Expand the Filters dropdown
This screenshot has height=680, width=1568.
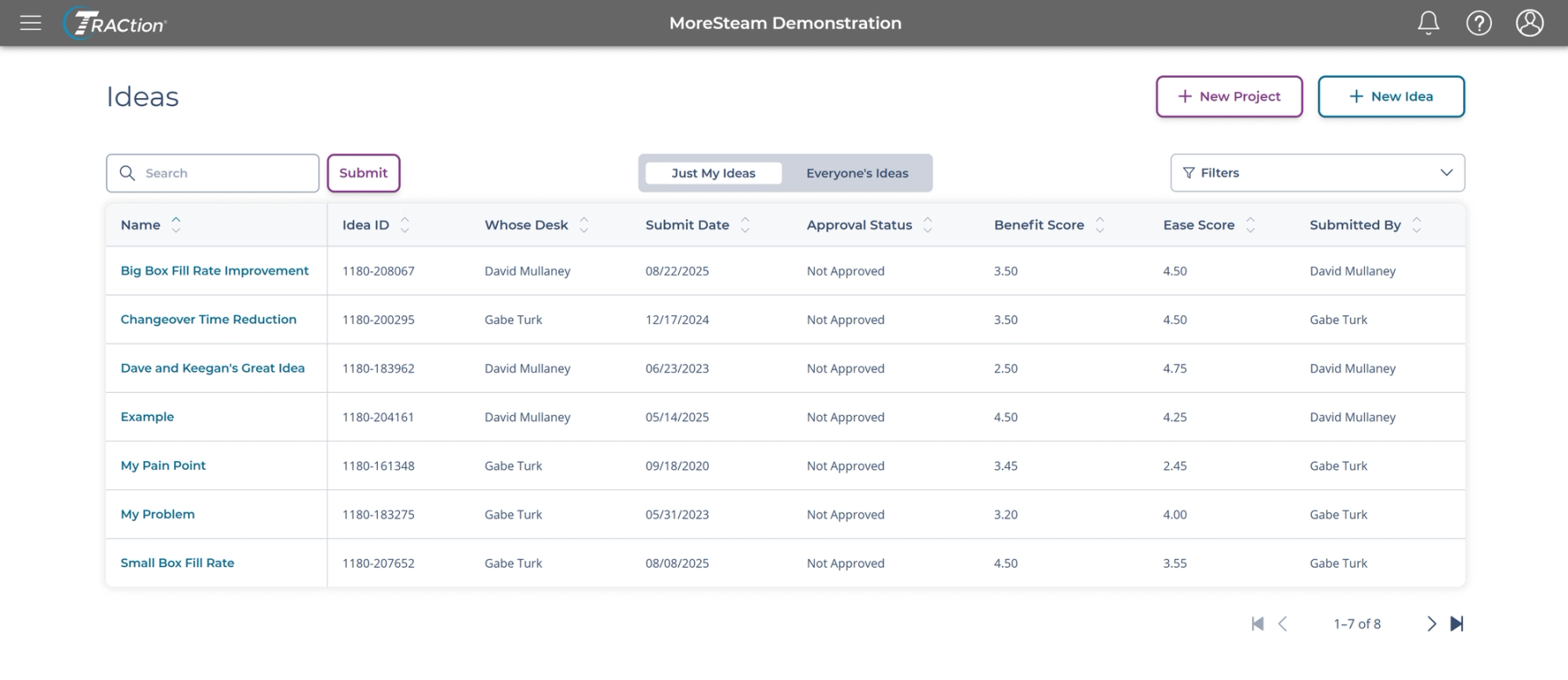pos(1317,172)
